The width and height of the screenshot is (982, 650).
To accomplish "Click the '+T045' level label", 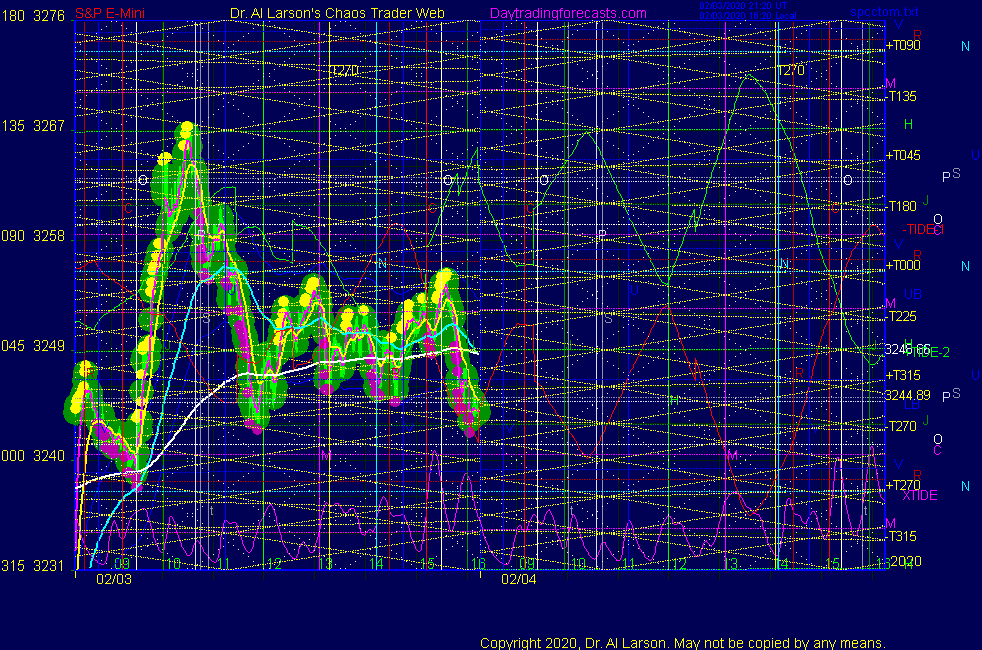I will (x=902, y=155).
